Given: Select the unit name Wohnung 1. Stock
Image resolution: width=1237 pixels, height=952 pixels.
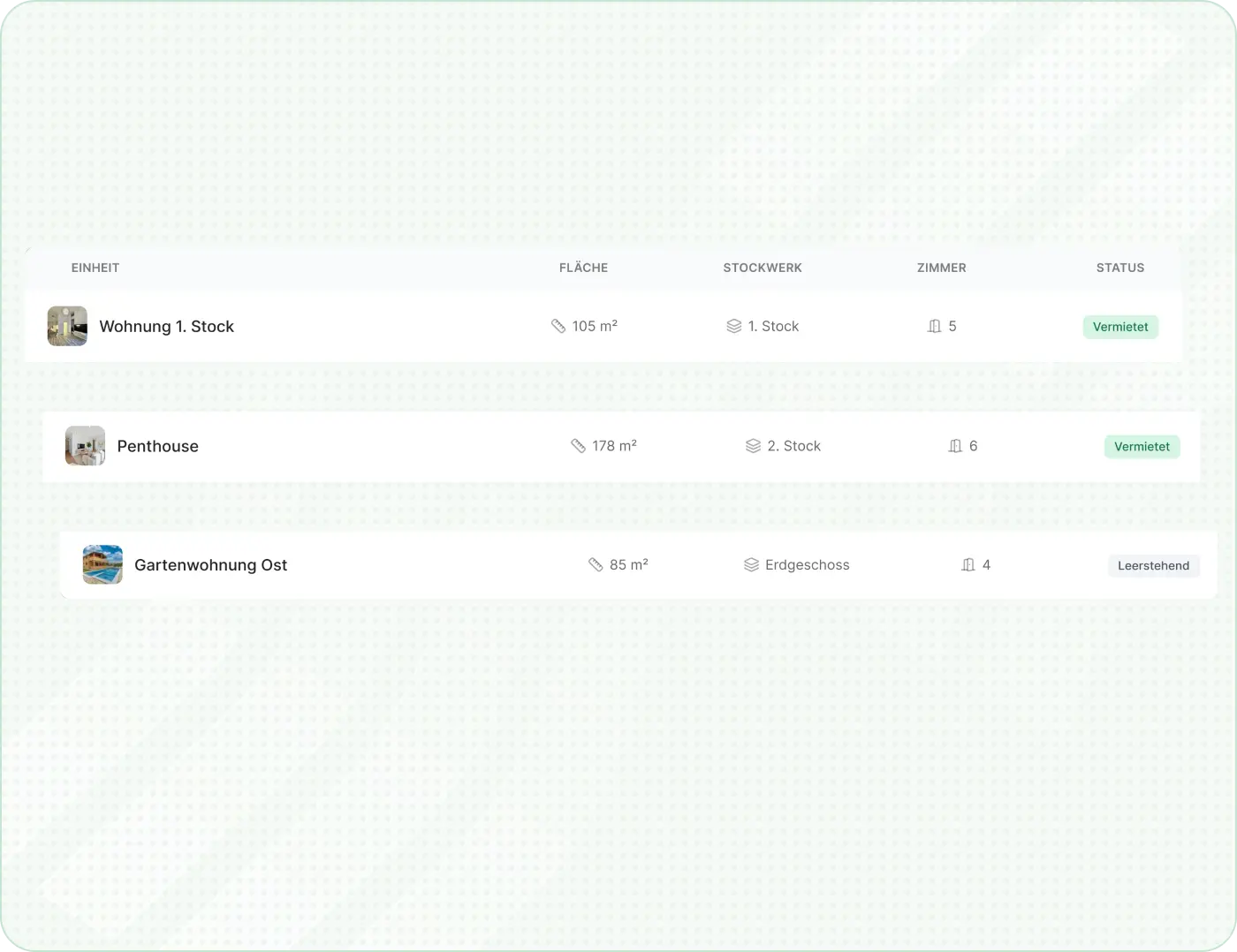Looking at the screenshot, I should [x=167, y=327].
